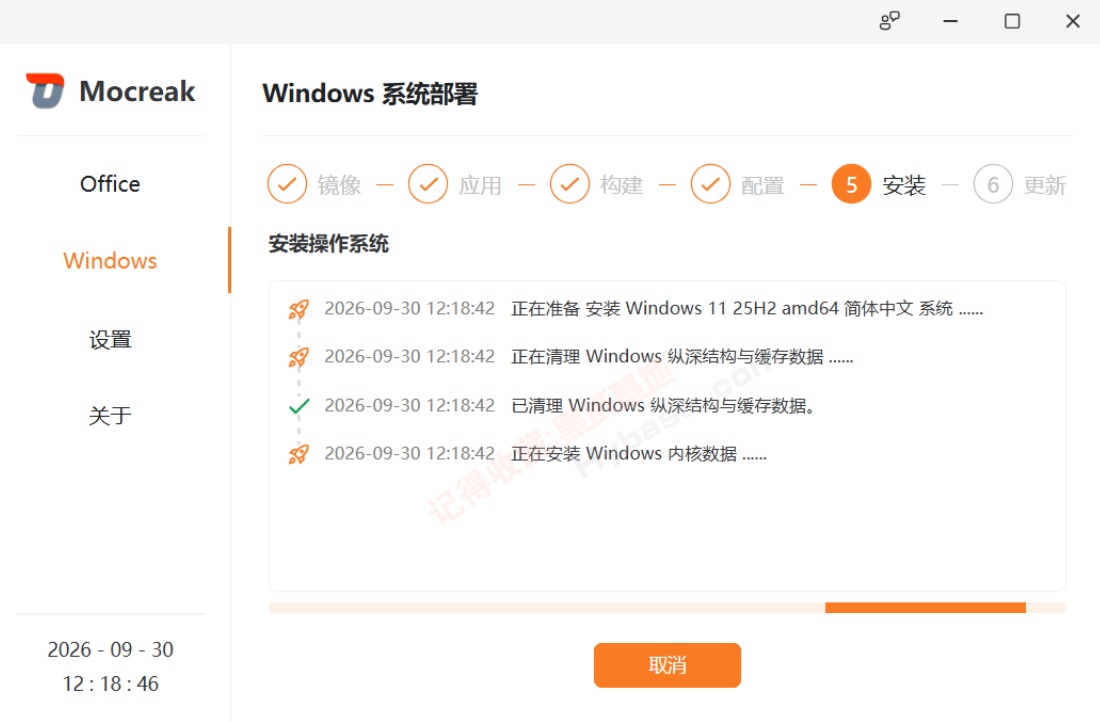Click rocket icon beside 正在清理 Windows log
Image resolution: width=1100 pixels, height=721 pixels.
coord(299,358)
